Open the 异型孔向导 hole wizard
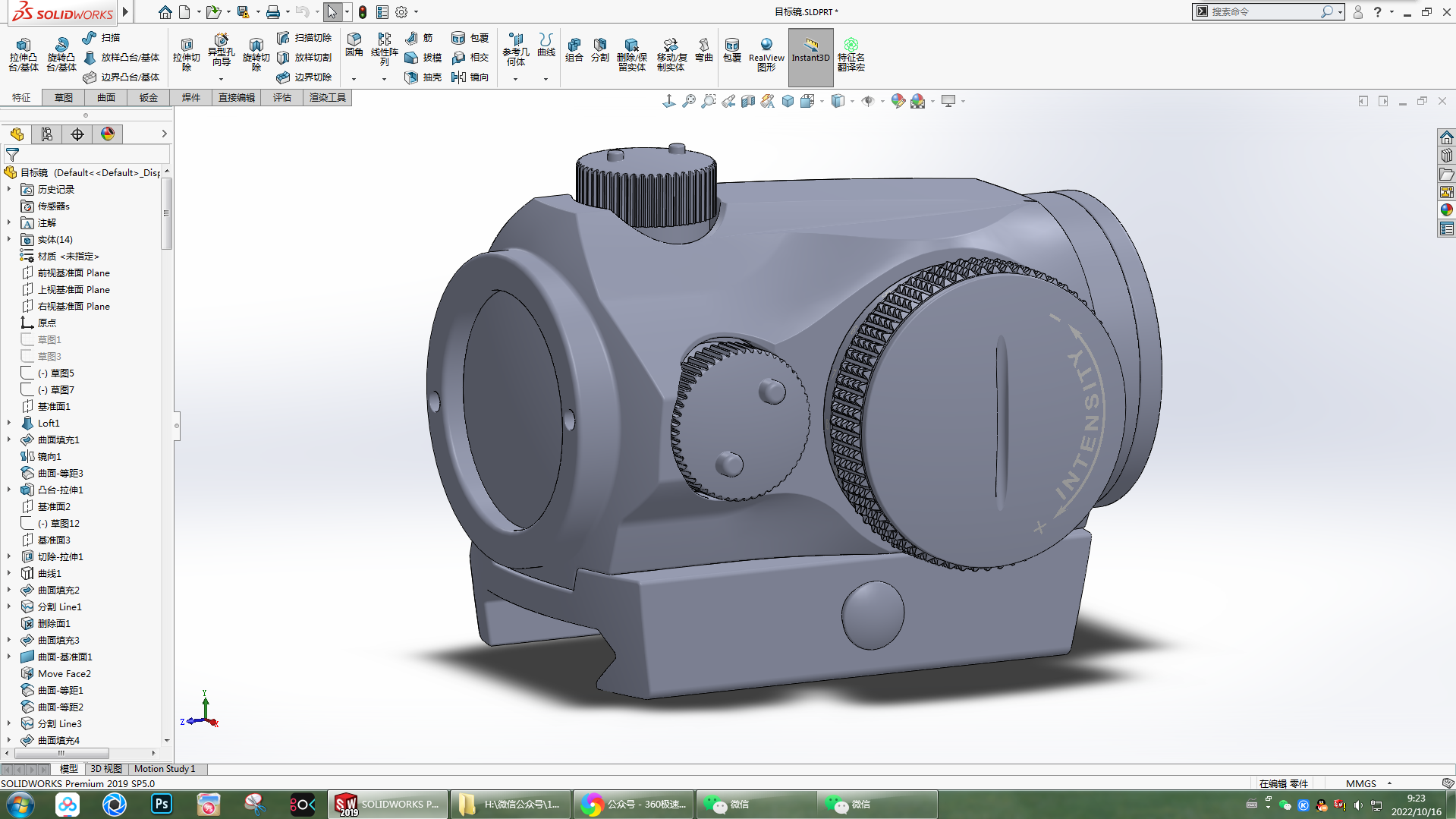This screenshot has height=819, width=1456. point(221,50)
